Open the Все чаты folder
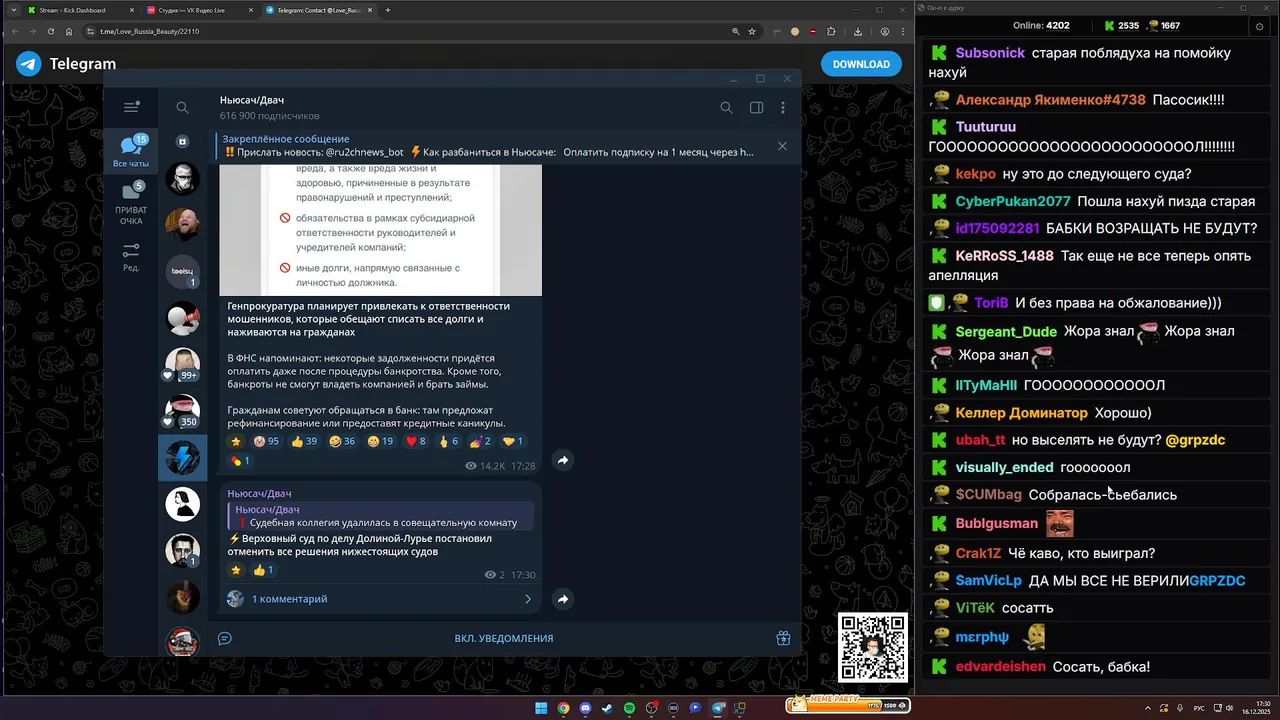 pyautogui.click(x=131, y=151)
